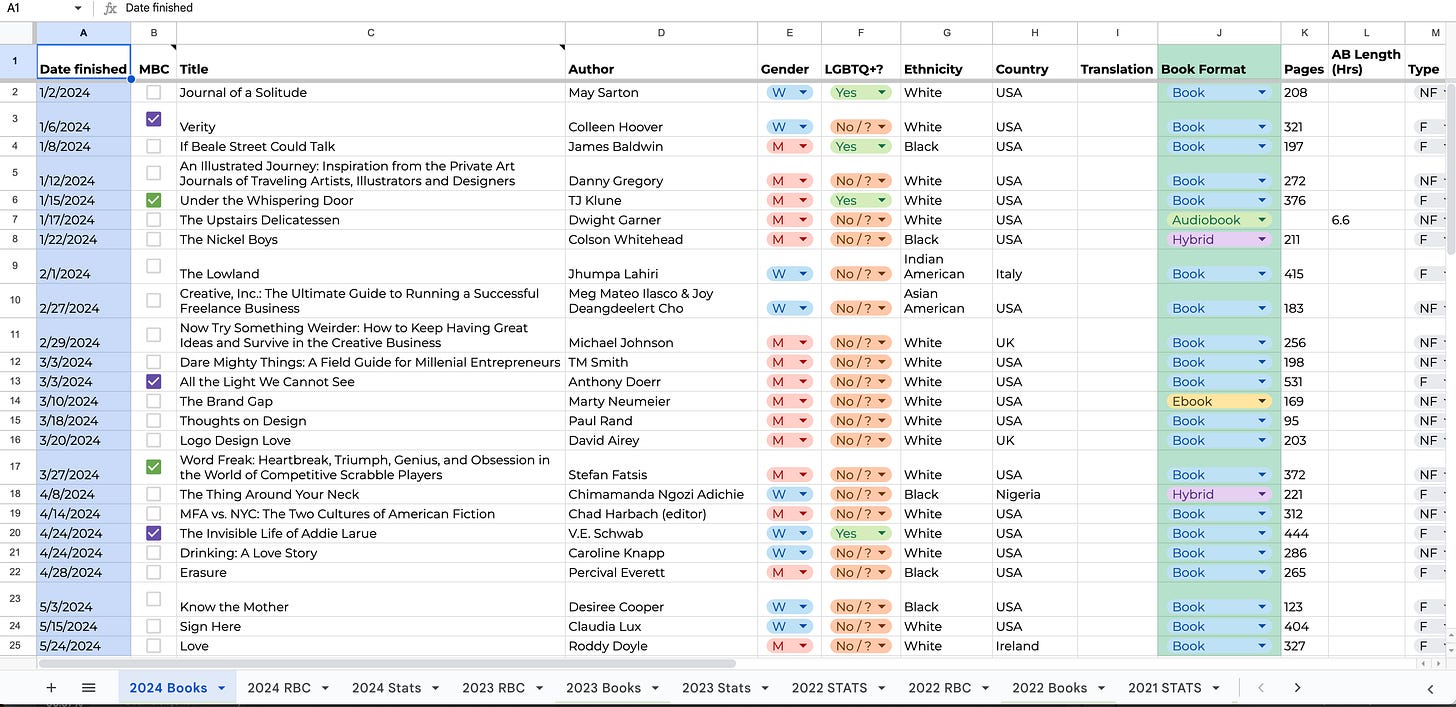The width and height of the screenshot is (1456, 707).
Task: Click the fx formula icon
Action: [111, 8]
